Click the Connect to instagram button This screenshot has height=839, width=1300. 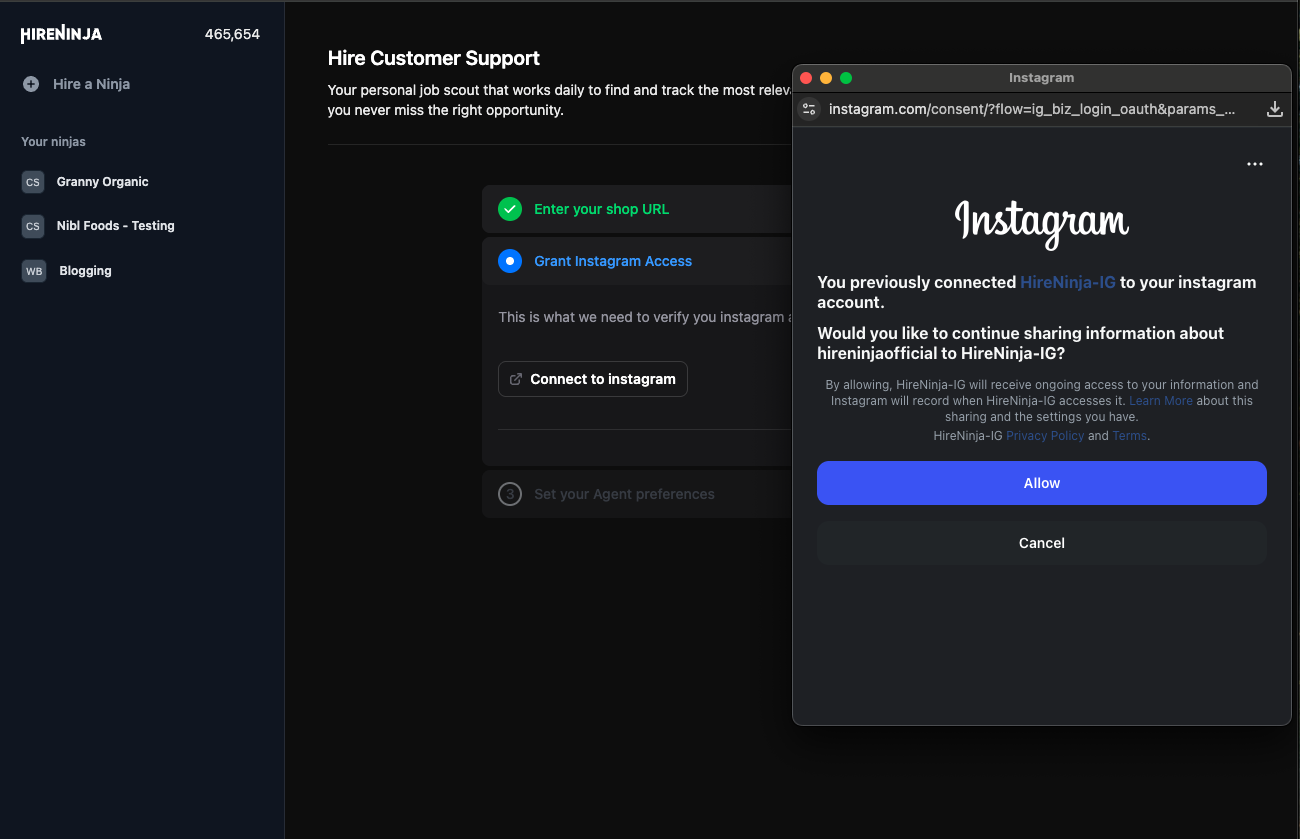point(592,379)
